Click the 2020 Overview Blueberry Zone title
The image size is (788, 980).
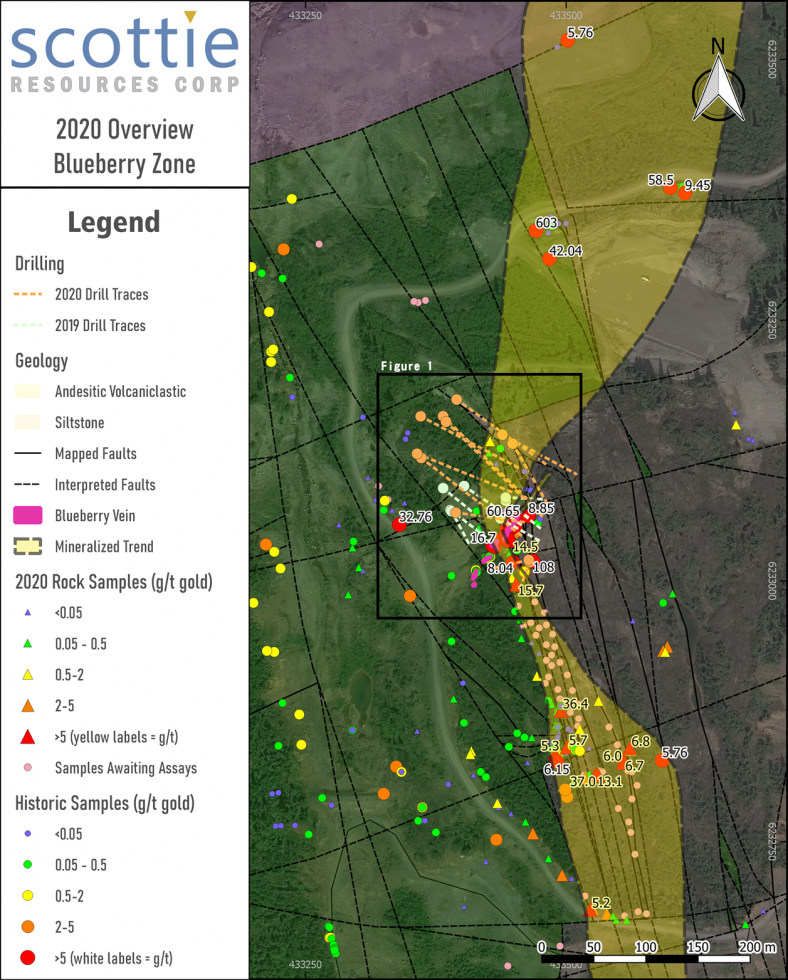click(124, 146)
